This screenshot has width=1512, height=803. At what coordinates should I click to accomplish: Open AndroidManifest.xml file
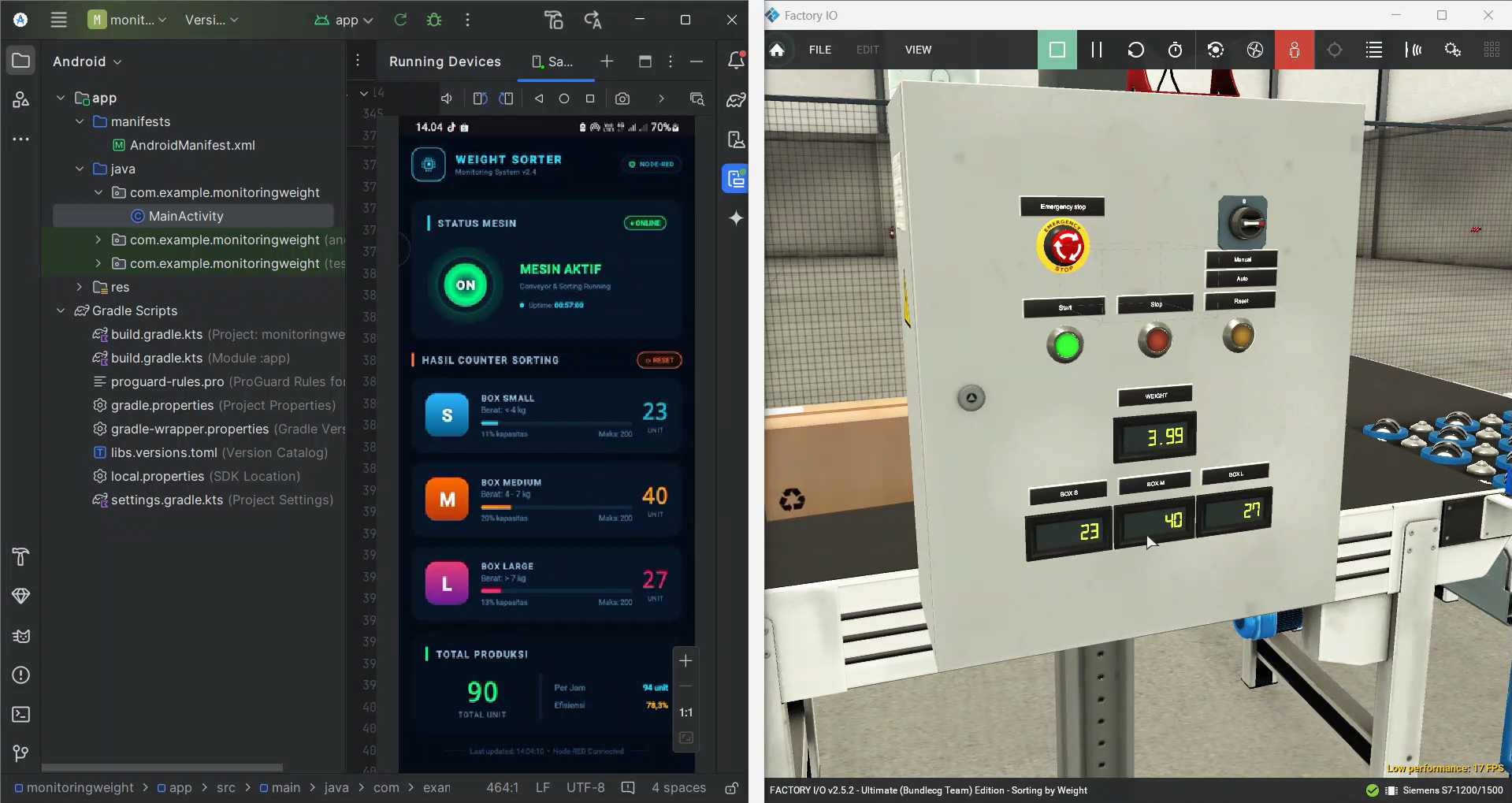coord(192,145)
